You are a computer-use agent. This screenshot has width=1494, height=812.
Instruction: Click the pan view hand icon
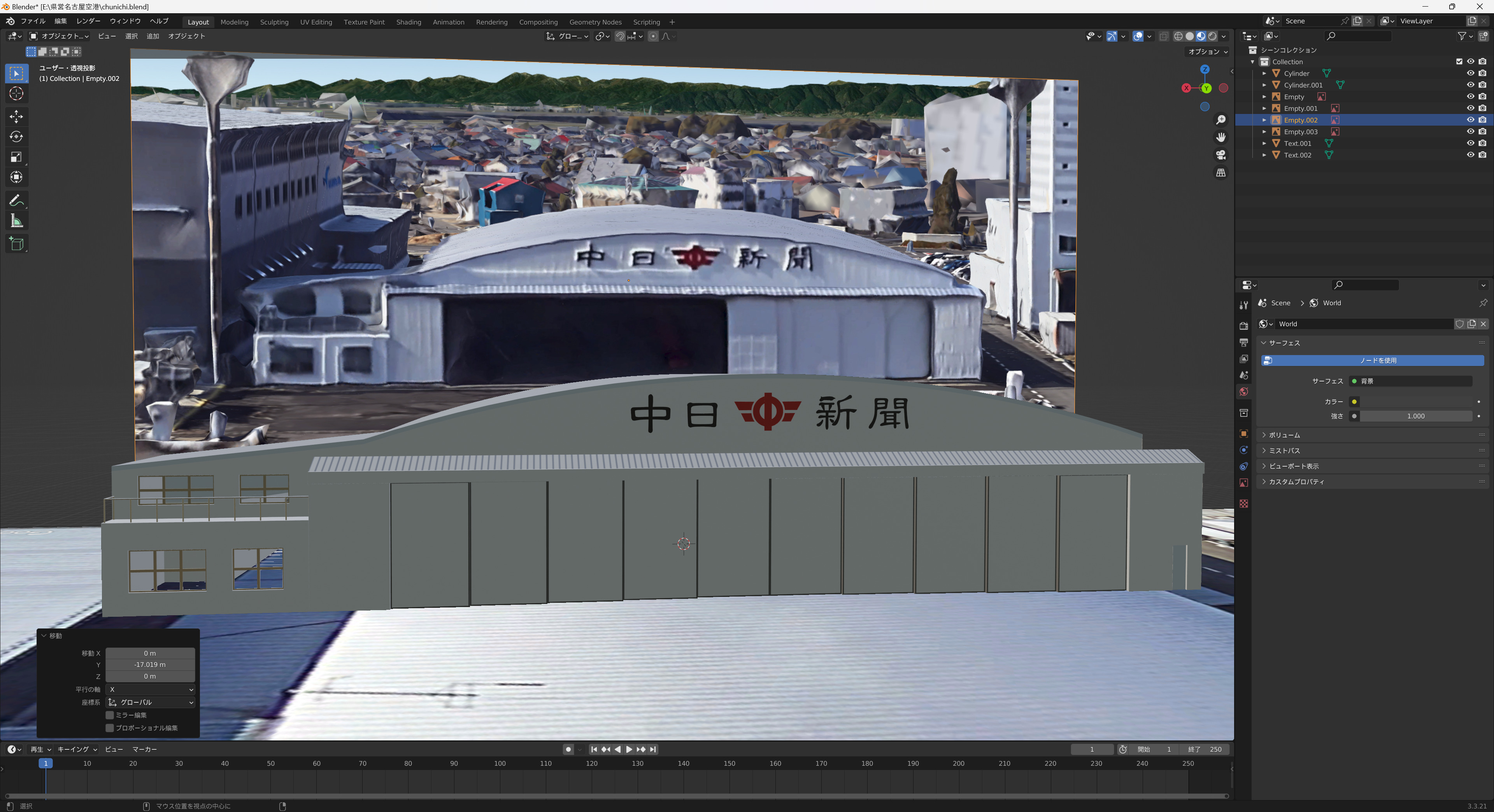pyautogui.click(x=1221, y=137)
